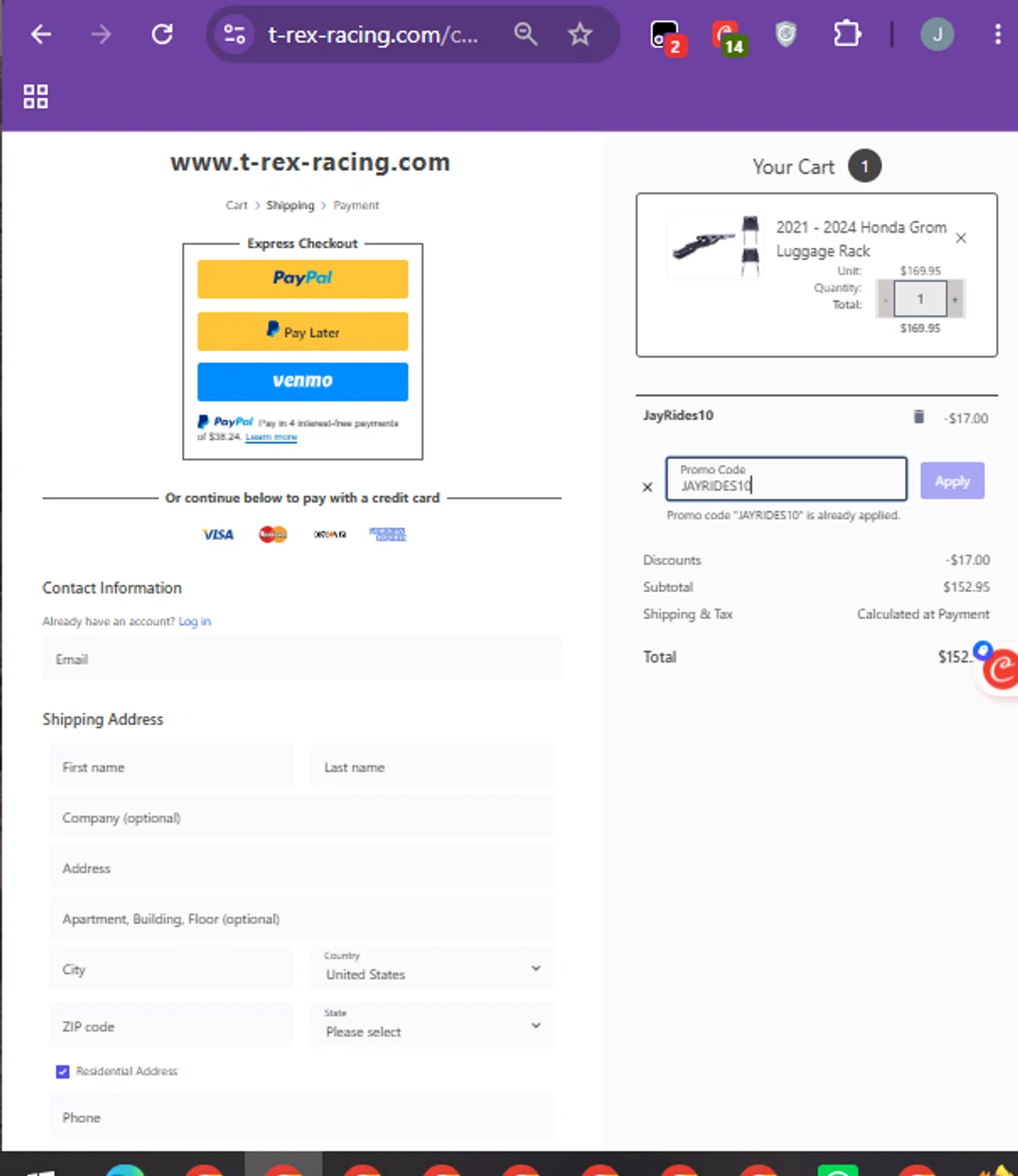Choose the Pay Later button
Viewport: 1018px width, 1176px height.
(x=303, y=332)
